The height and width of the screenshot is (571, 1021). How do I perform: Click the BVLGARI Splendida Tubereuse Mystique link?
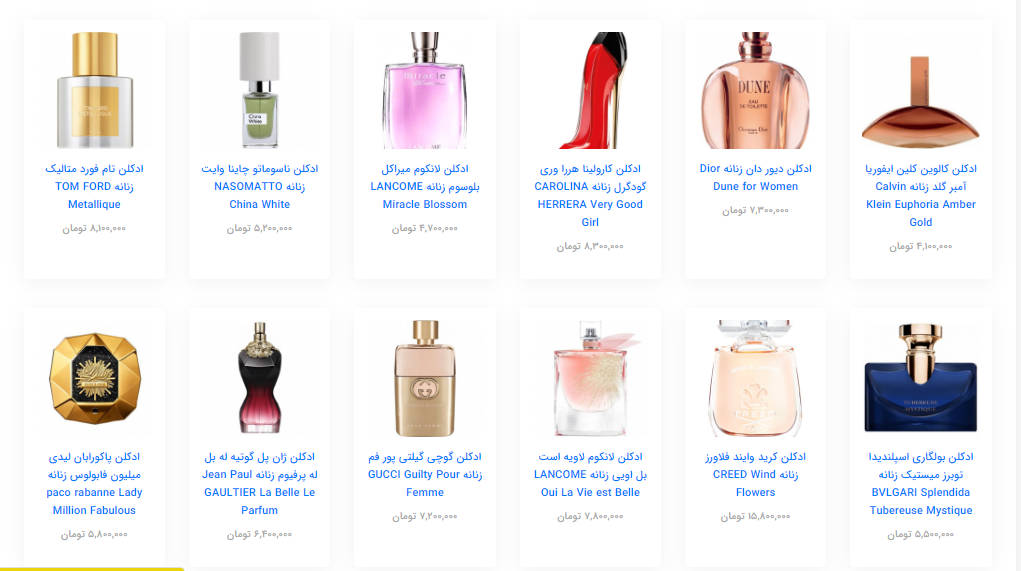click(921, 483)
